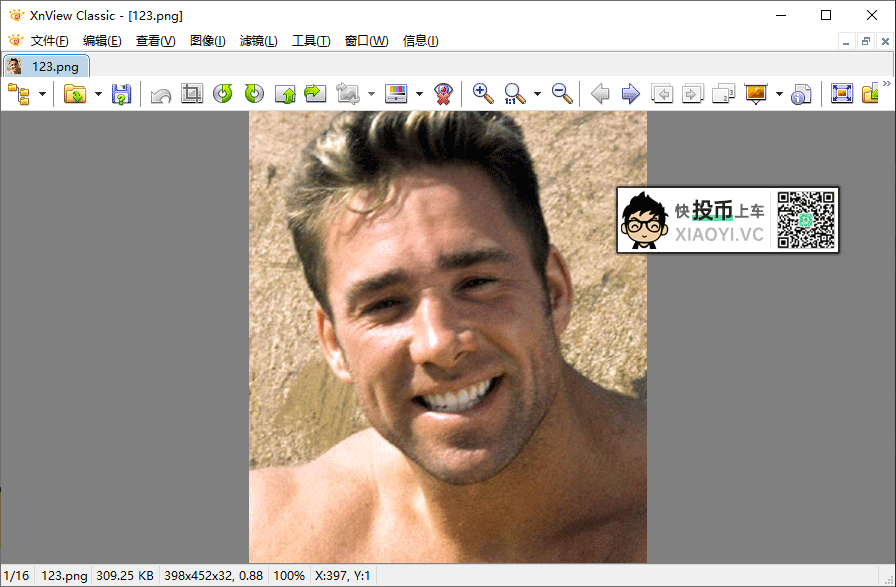Image resolution: width=896 pixels, height=587 pixels.
Task: Toggle fullscreen view mode
Action: coord(840,93)
